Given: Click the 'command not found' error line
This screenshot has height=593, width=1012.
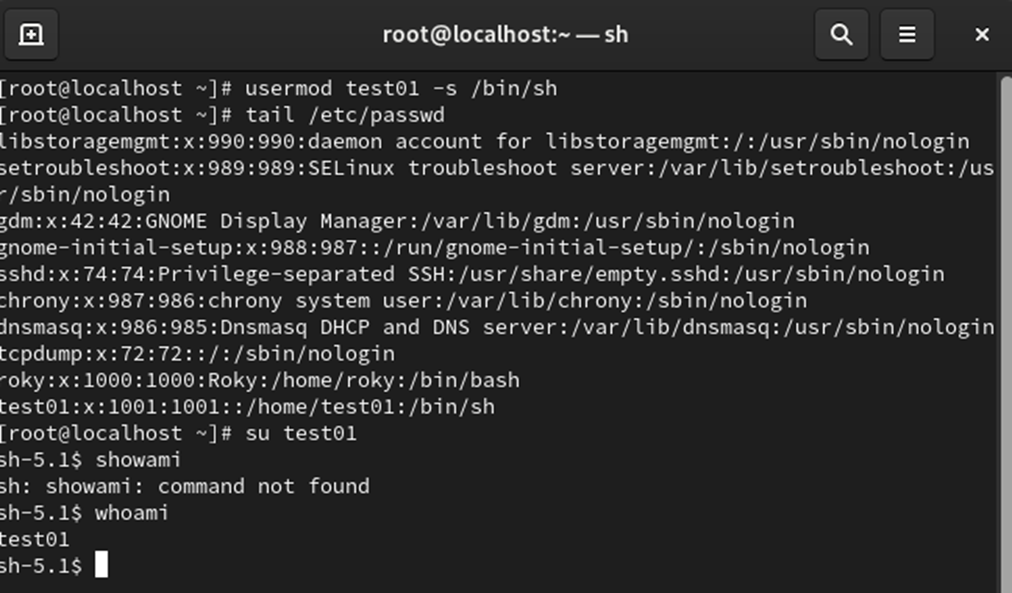Looking at the screenshot, I should (185, 486).
